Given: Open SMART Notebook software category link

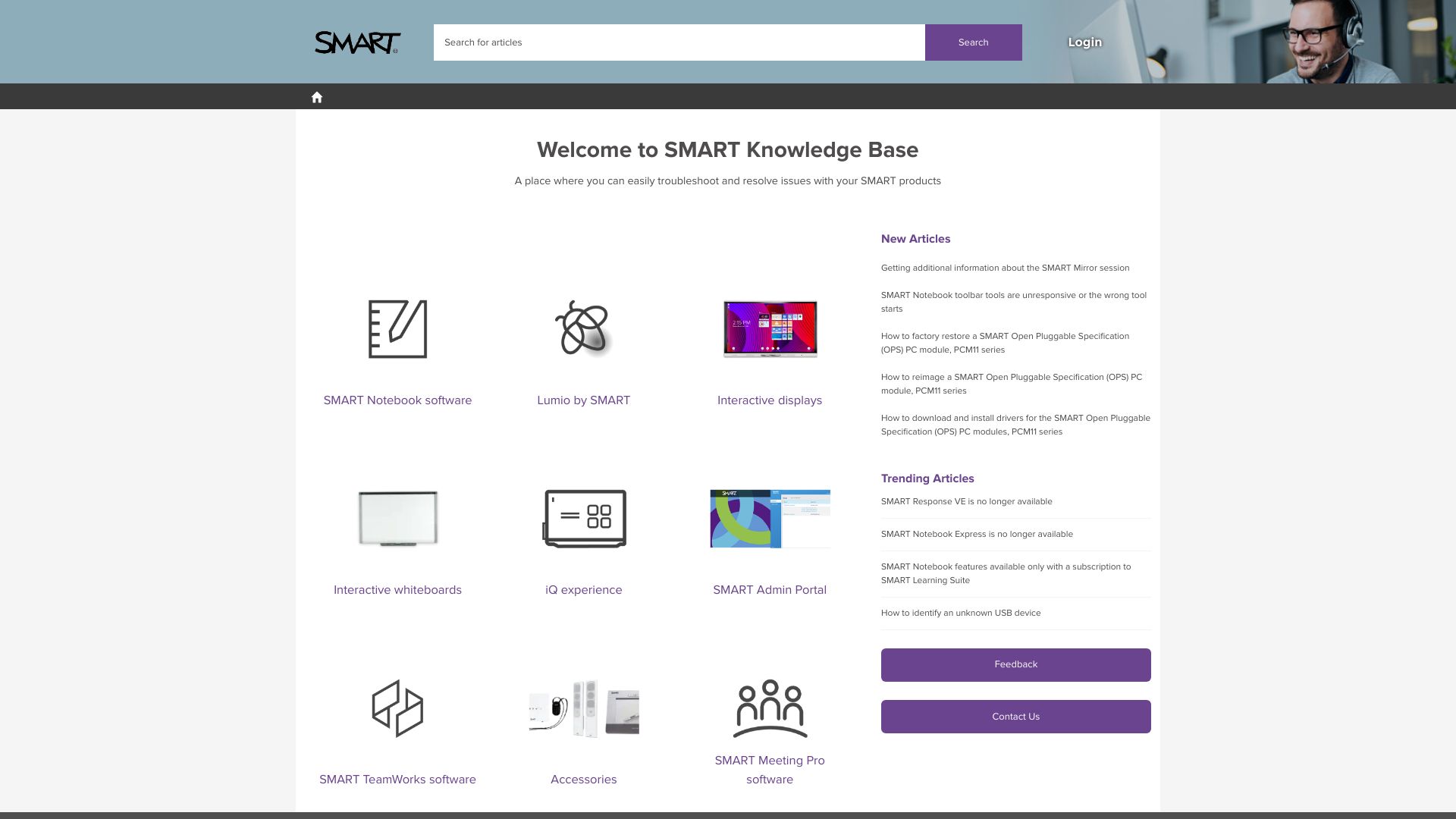Looking at the screenshot, I should pos(397,400).
